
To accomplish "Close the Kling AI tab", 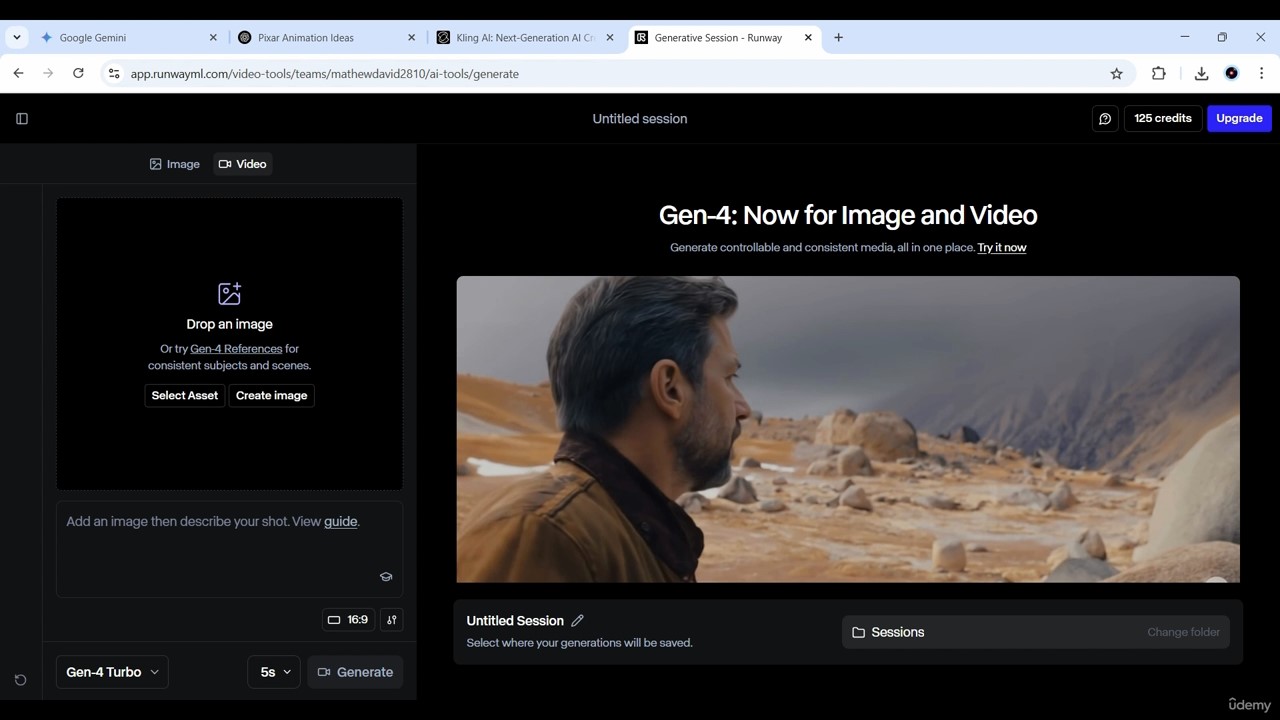I will (610, 37).
